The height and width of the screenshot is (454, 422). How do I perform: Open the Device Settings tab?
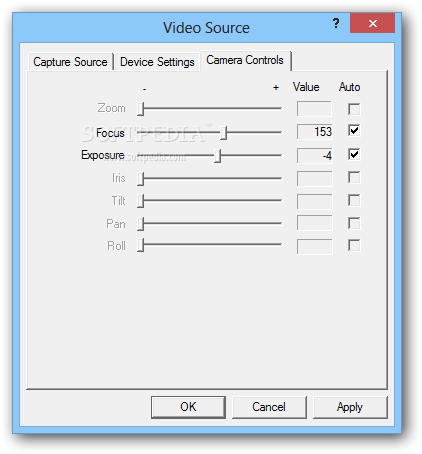coord(157,62)
